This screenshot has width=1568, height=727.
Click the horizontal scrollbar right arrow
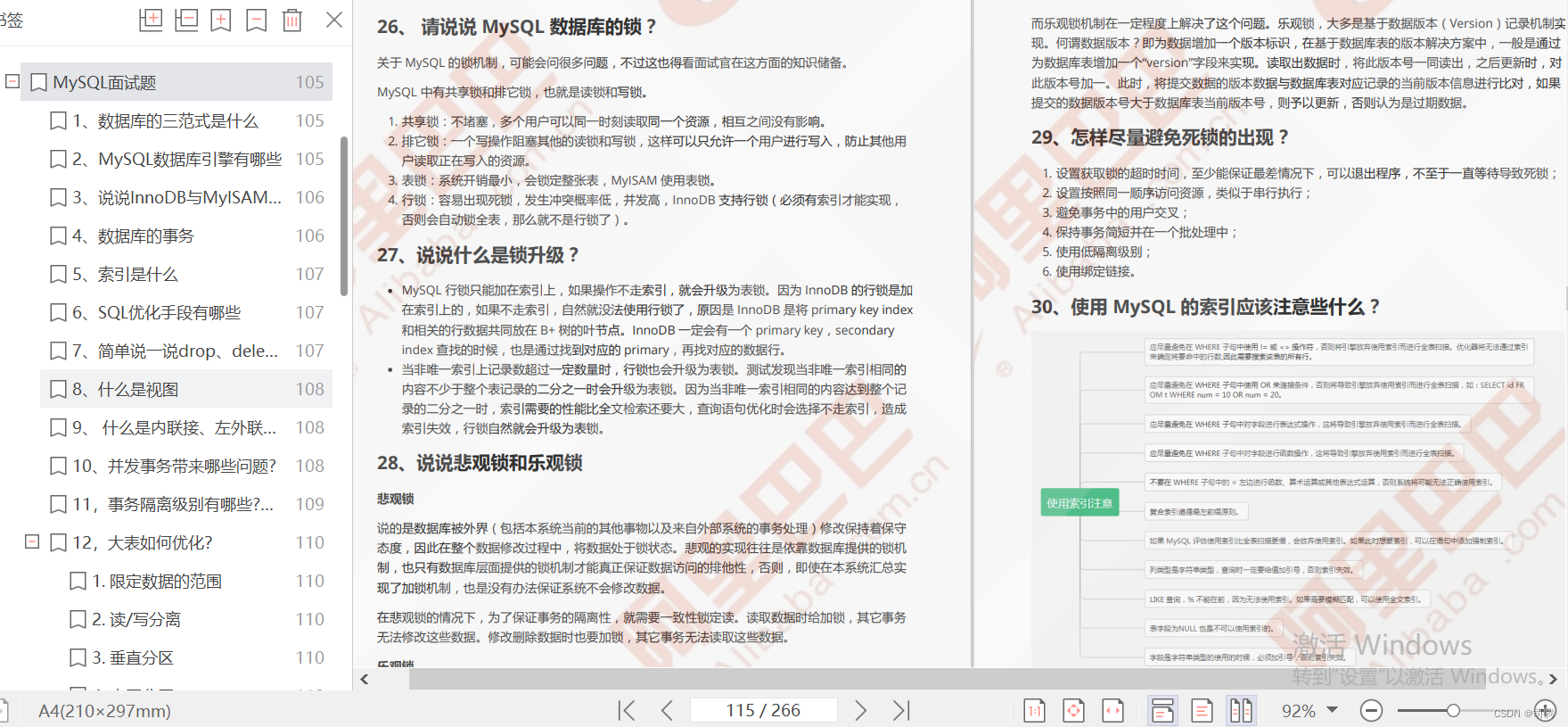1553,680
